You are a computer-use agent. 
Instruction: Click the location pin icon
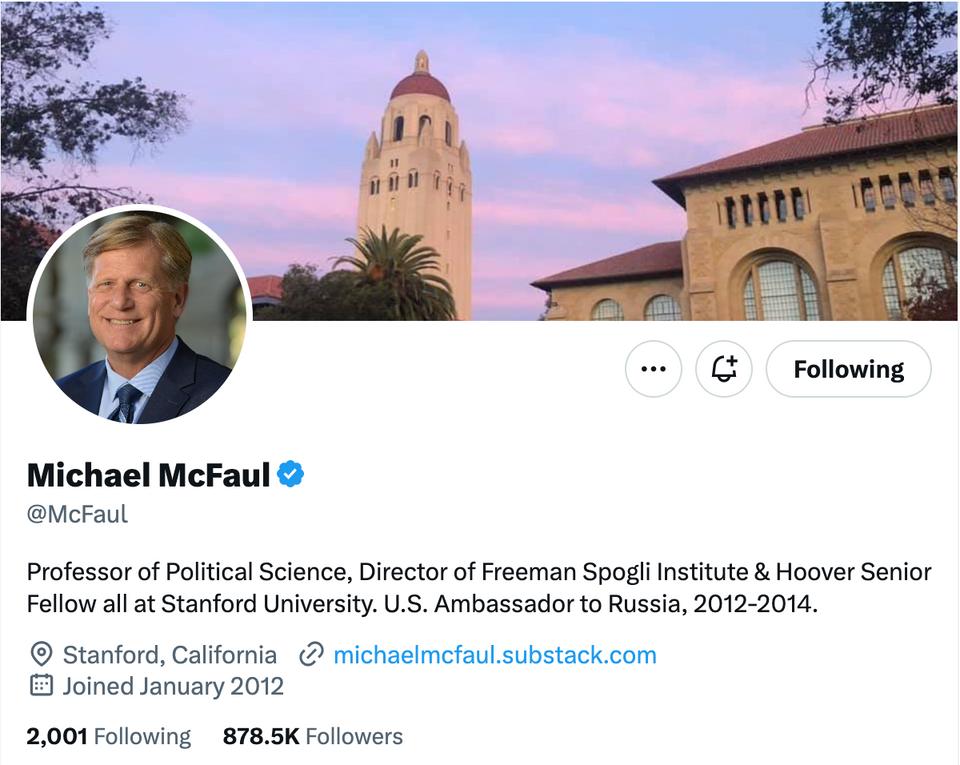pos(41,655)
